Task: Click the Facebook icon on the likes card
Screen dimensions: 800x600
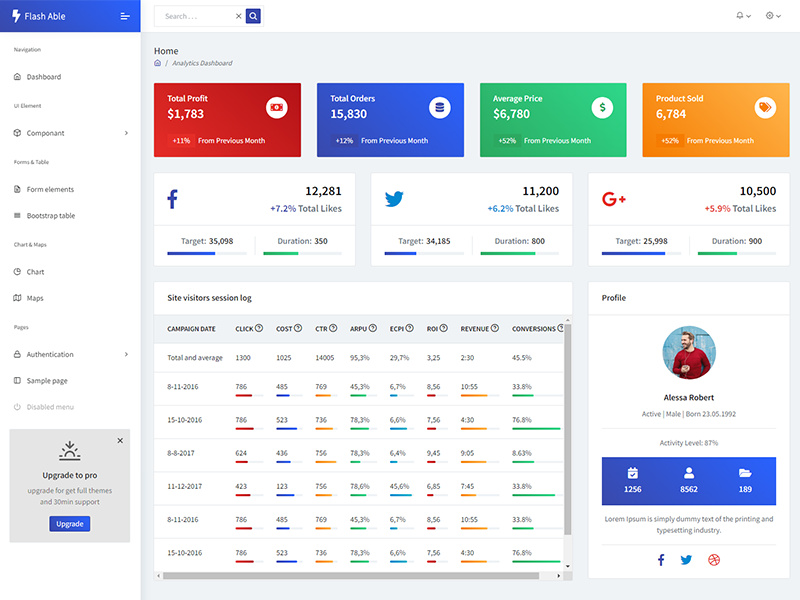Action: [x=172, y=198]
